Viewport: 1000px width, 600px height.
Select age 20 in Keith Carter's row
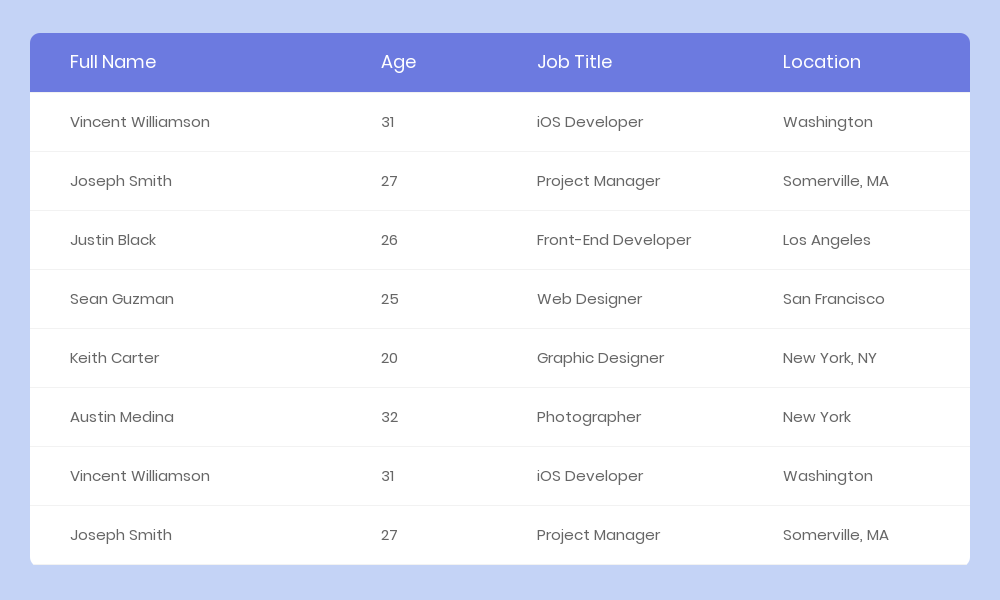click(x=389, y=358)
